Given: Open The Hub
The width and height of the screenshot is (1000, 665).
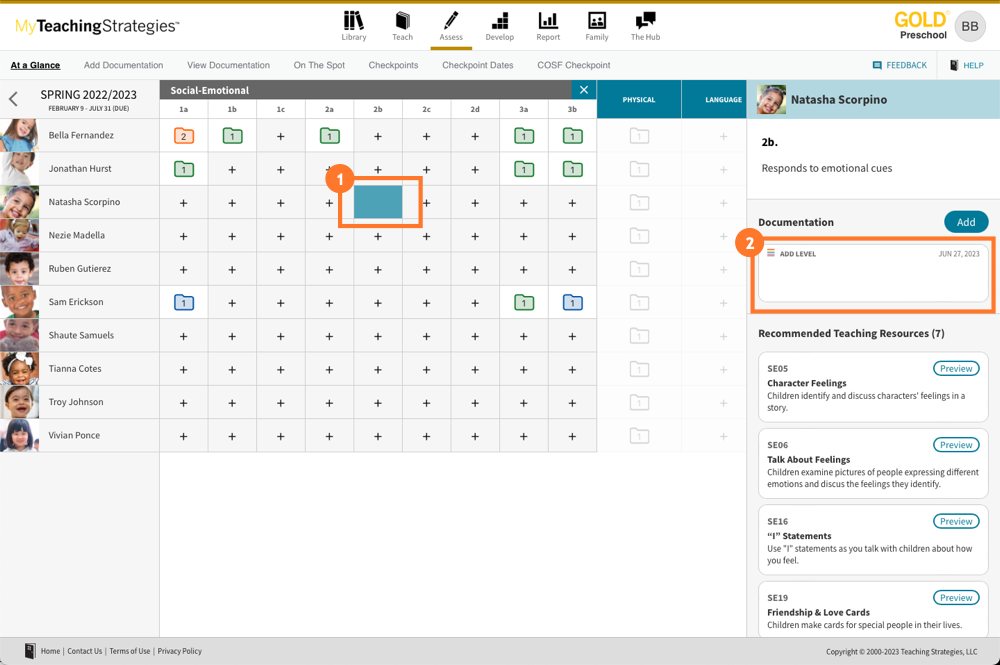Looking at the screenshot, I should [645, 26].
